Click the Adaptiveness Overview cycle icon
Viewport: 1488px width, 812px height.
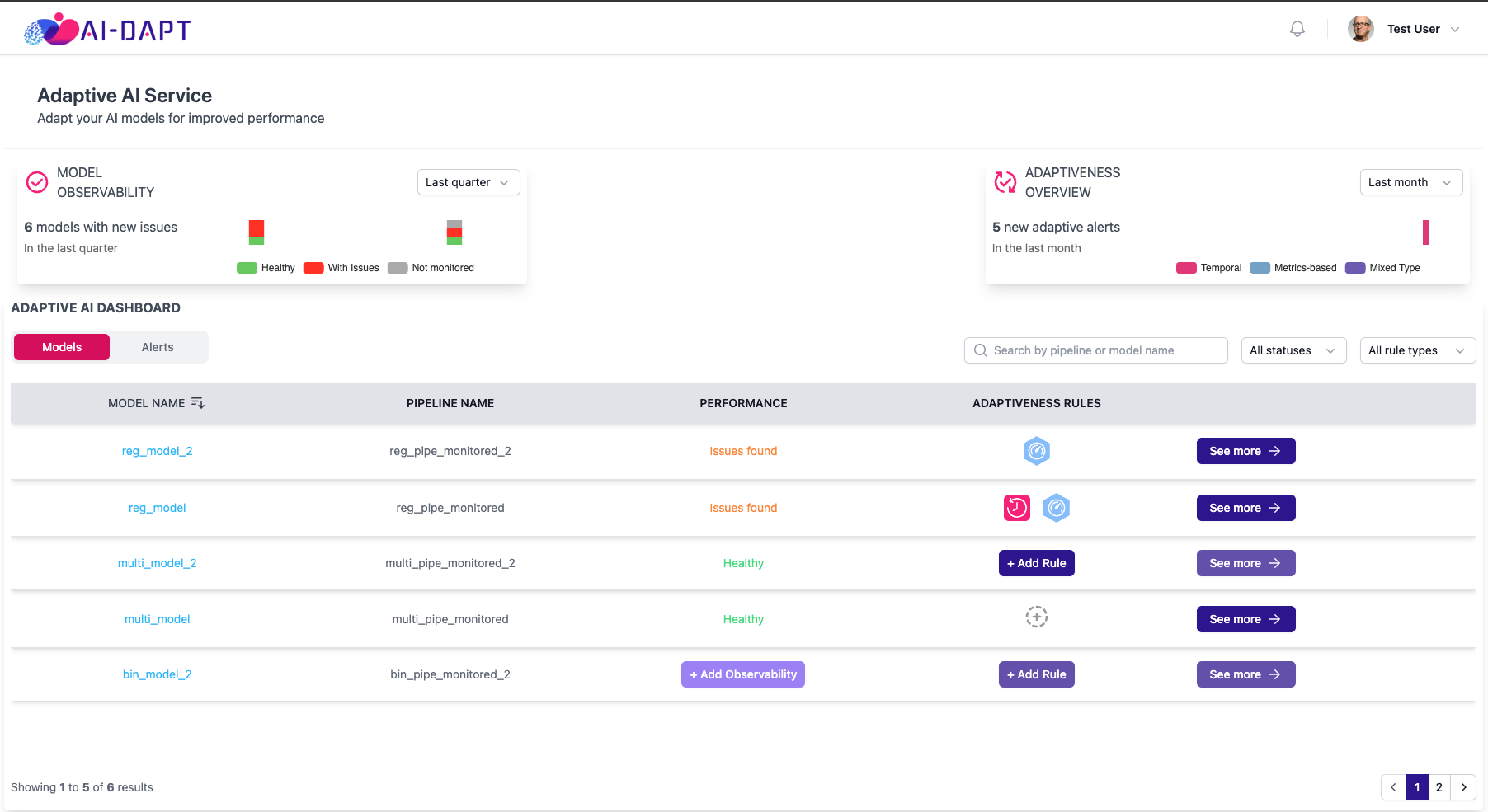click(x=1005, y=182)
